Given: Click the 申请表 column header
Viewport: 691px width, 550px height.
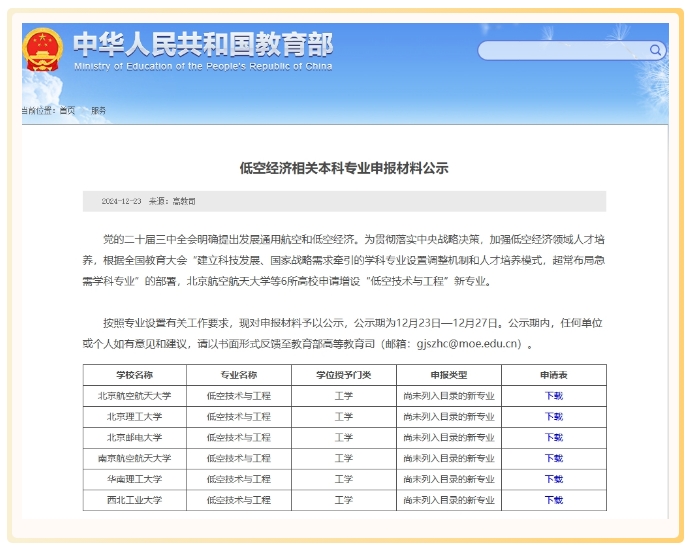Looking at the screenshot, I should [554, 375].
